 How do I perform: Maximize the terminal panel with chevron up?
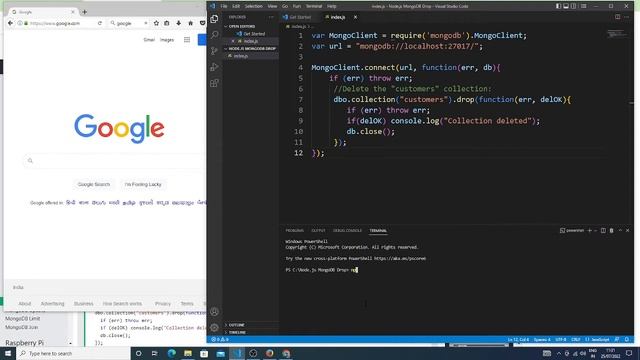pyautogui.click(x=620, y=231)
